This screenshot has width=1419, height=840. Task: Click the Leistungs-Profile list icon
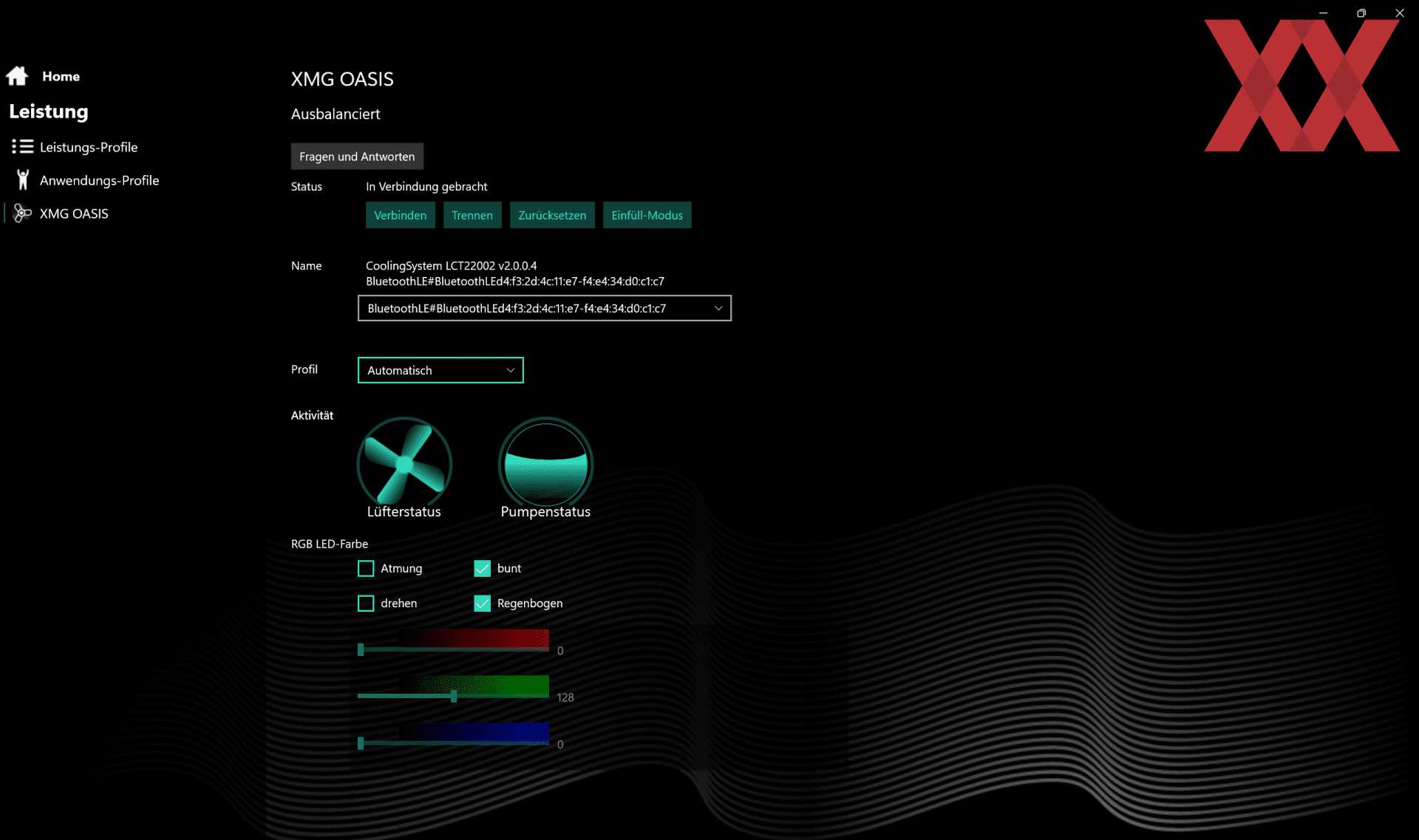click(22, 147)
